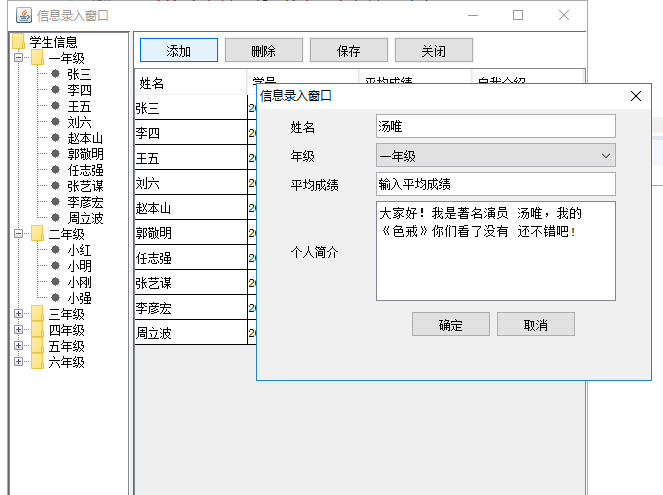663x495 pixels.
Task: Expand the 四年级 tree node
Action: (x=18, y=330)
